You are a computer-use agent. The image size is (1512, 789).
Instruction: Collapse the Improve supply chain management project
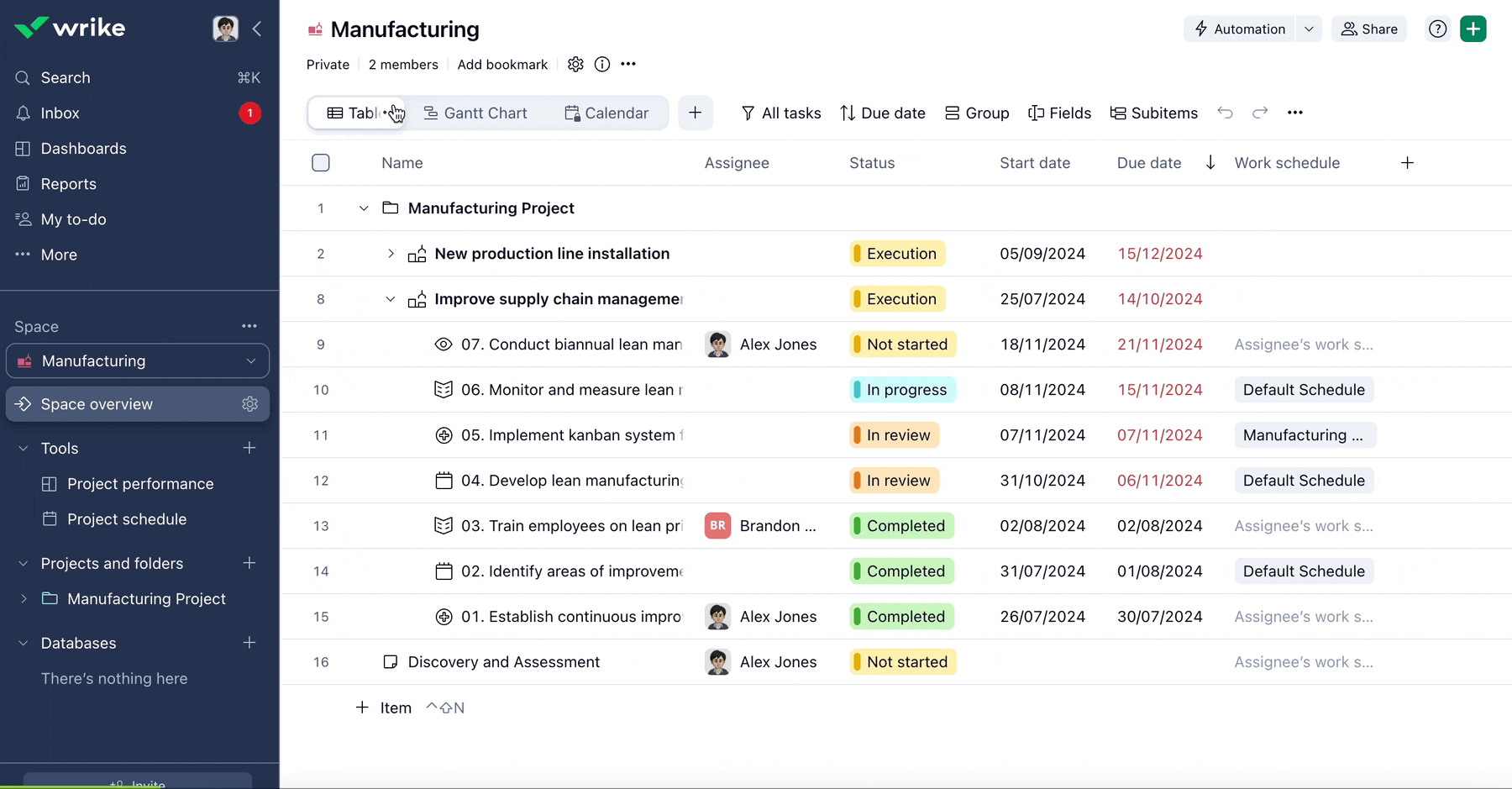pyautogui.click(x=390, y=298)
